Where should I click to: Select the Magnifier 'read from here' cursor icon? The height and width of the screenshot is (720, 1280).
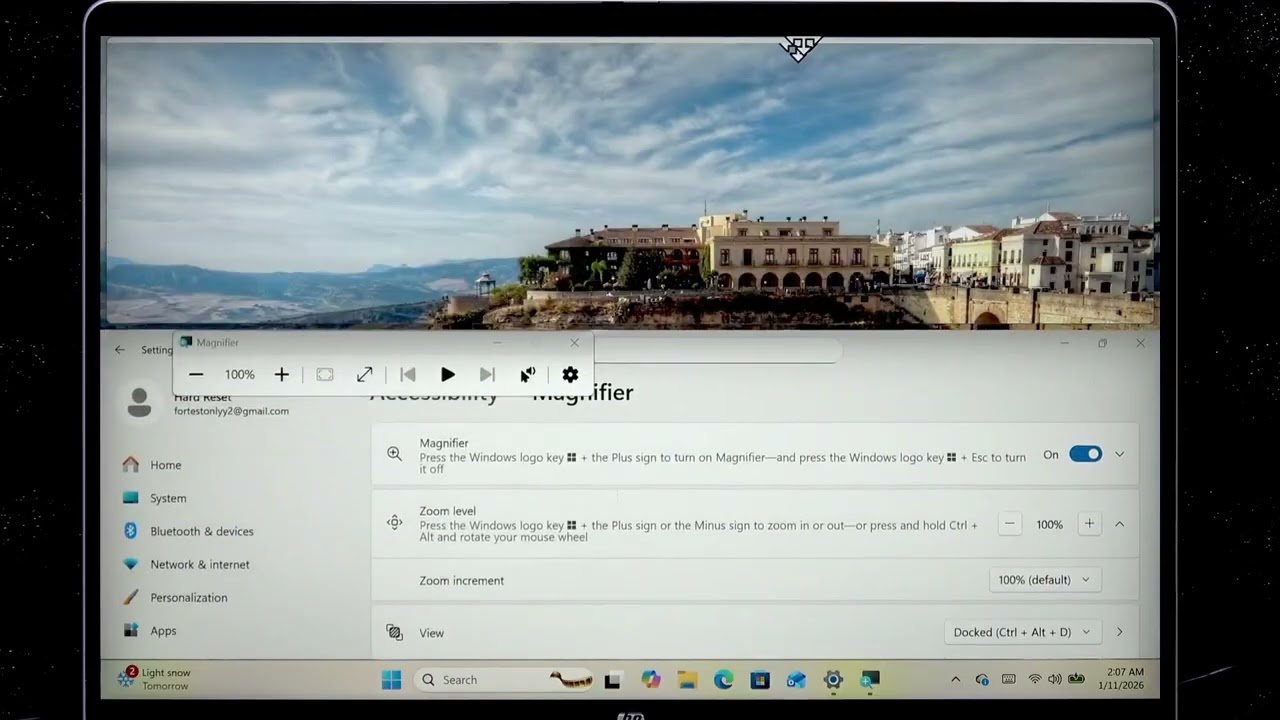click(x=527, y=374)
